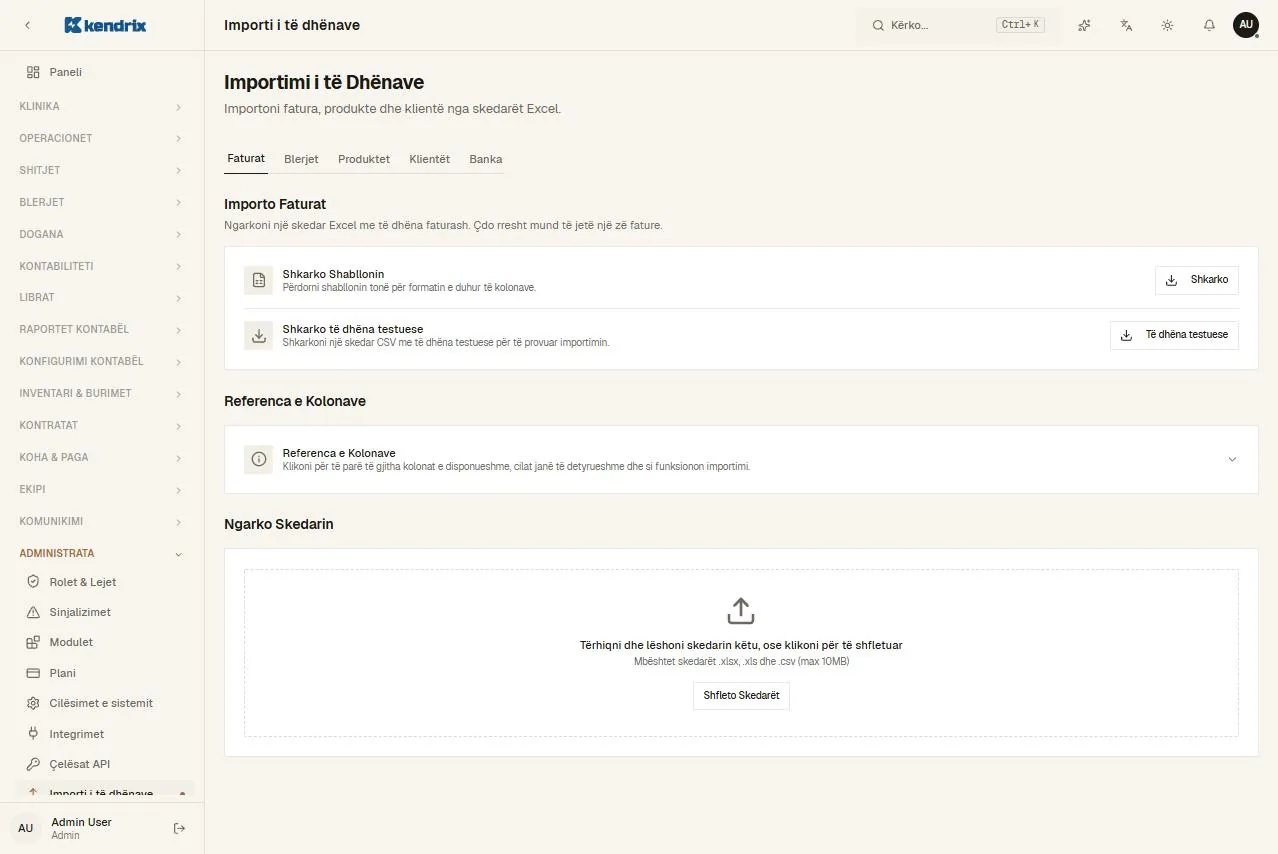Switch to the Klientët tab
1278x854 pixels.
[x=430, y=159]
